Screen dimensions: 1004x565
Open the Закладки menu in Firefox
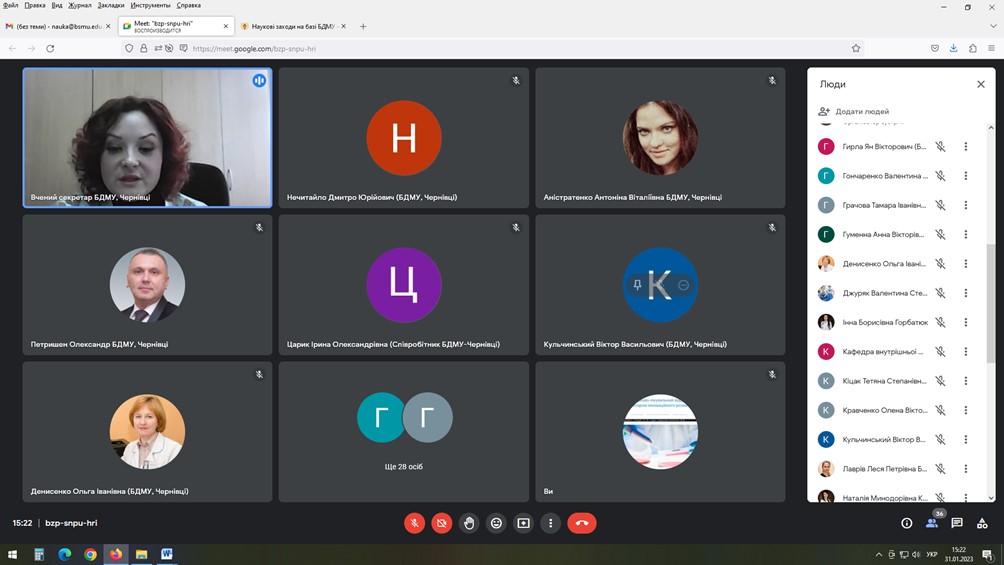pos(111,5)
